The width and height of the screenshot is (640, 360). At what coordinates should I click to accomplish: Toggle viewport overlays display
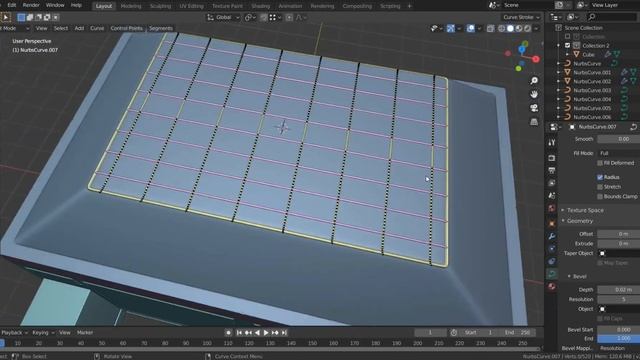(x=471, y=28)
